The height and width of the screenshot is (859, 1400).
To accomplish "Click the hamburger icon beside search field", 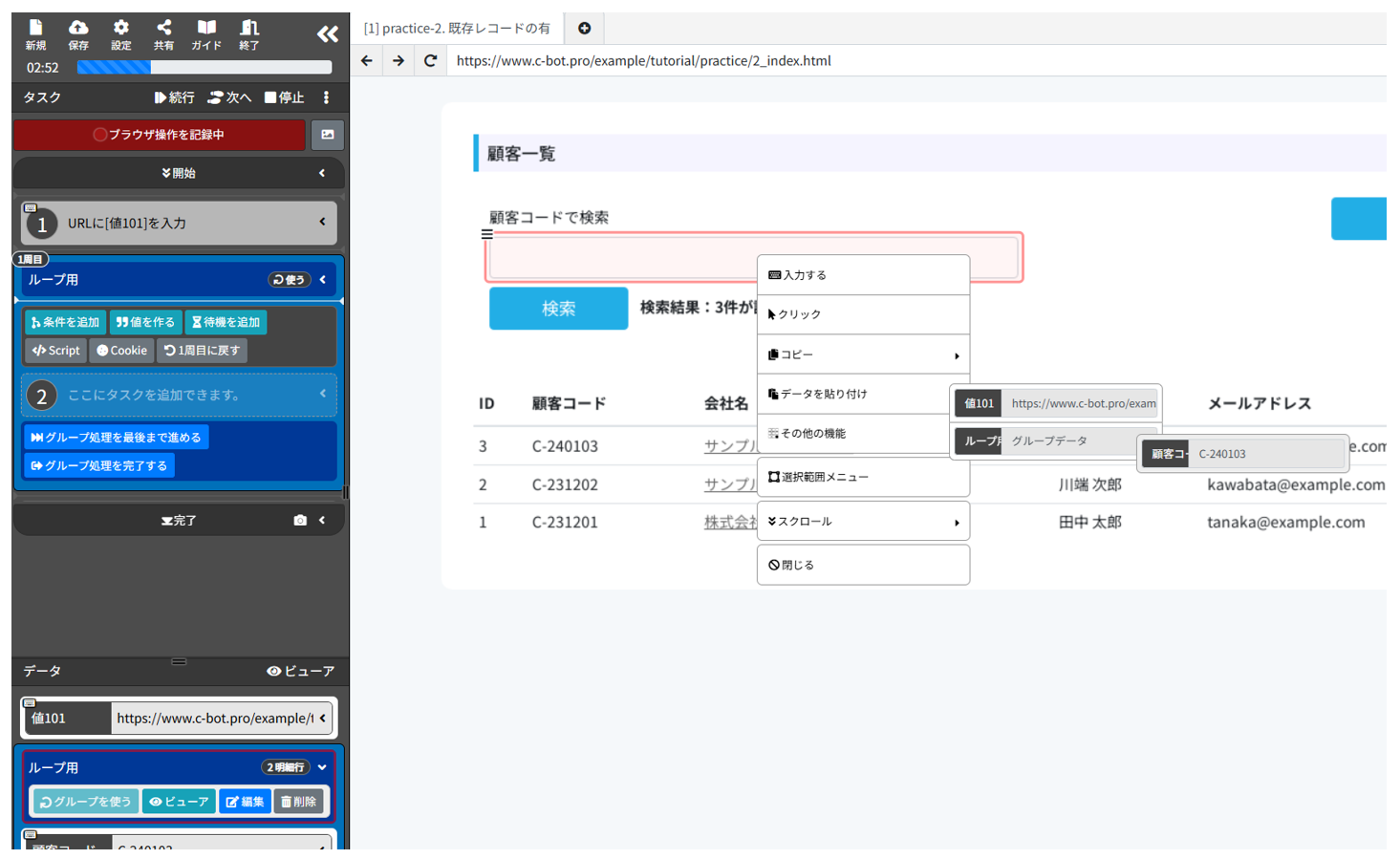I will (486, 233).
